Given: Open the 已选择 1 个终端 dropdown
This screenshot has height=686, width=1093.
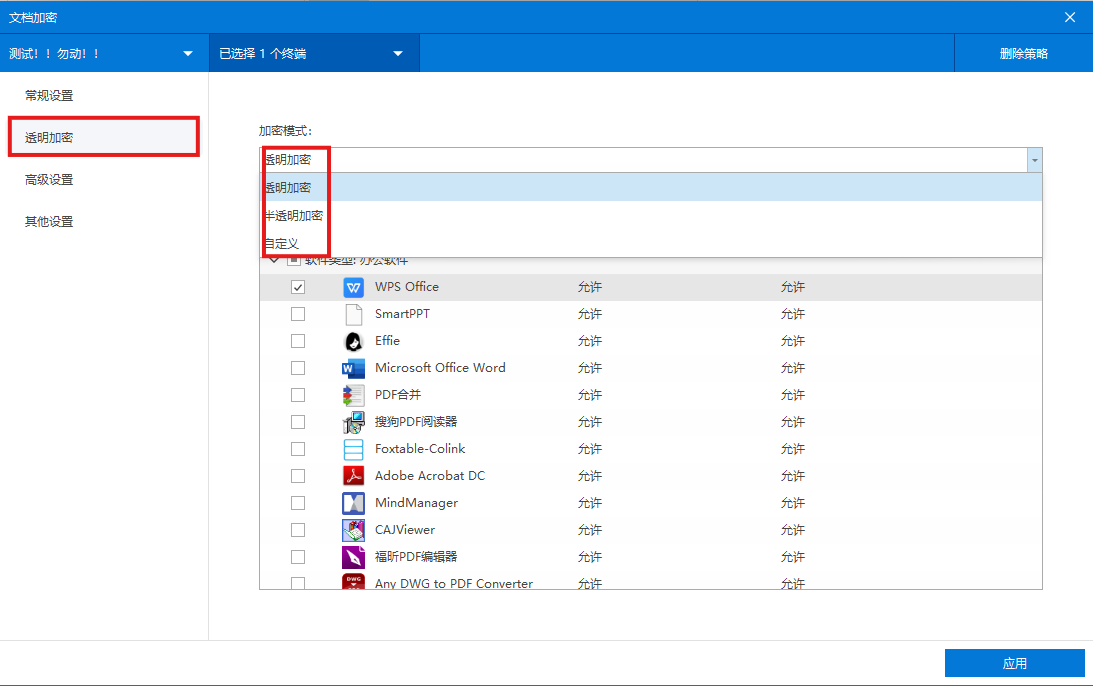Looking at the screenshot, I should 398,54.
